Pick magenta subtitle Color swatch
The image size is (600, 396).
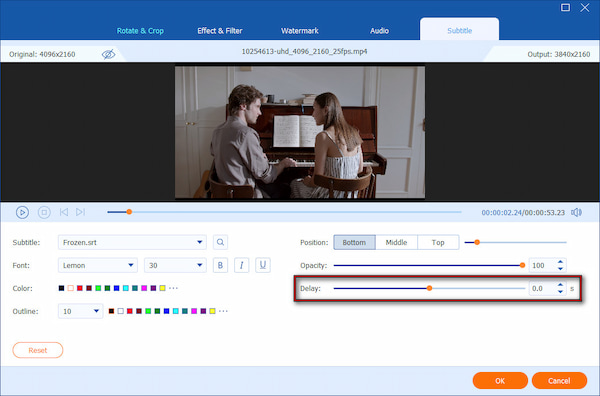(x=144, y=288)
